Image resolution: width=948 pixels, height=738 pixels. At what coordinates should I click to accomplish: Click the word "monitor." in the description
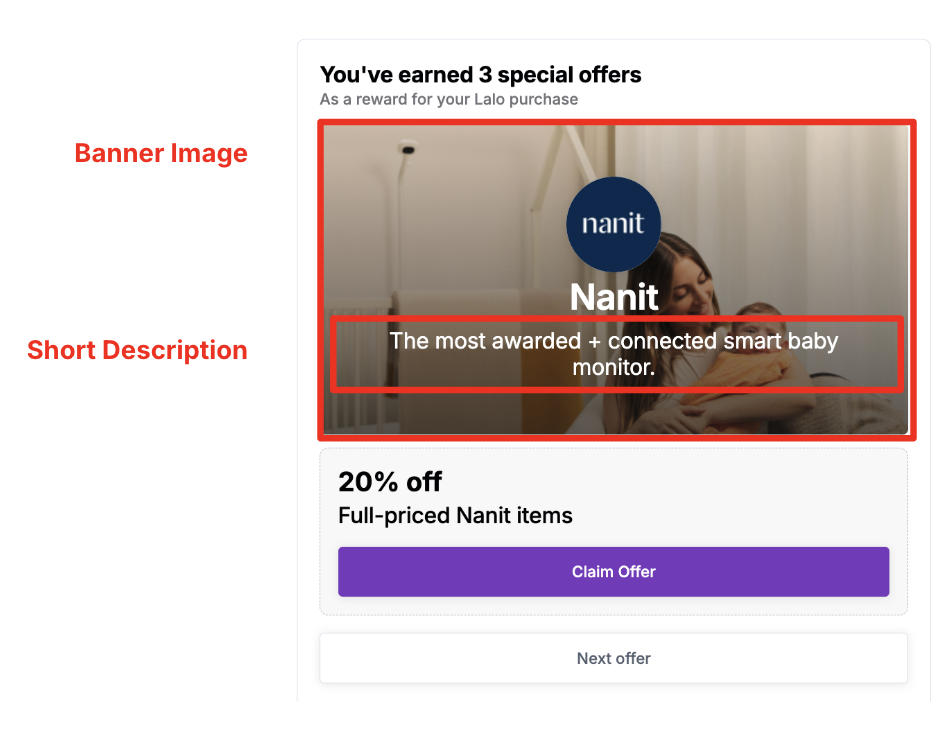click(614, 367)
